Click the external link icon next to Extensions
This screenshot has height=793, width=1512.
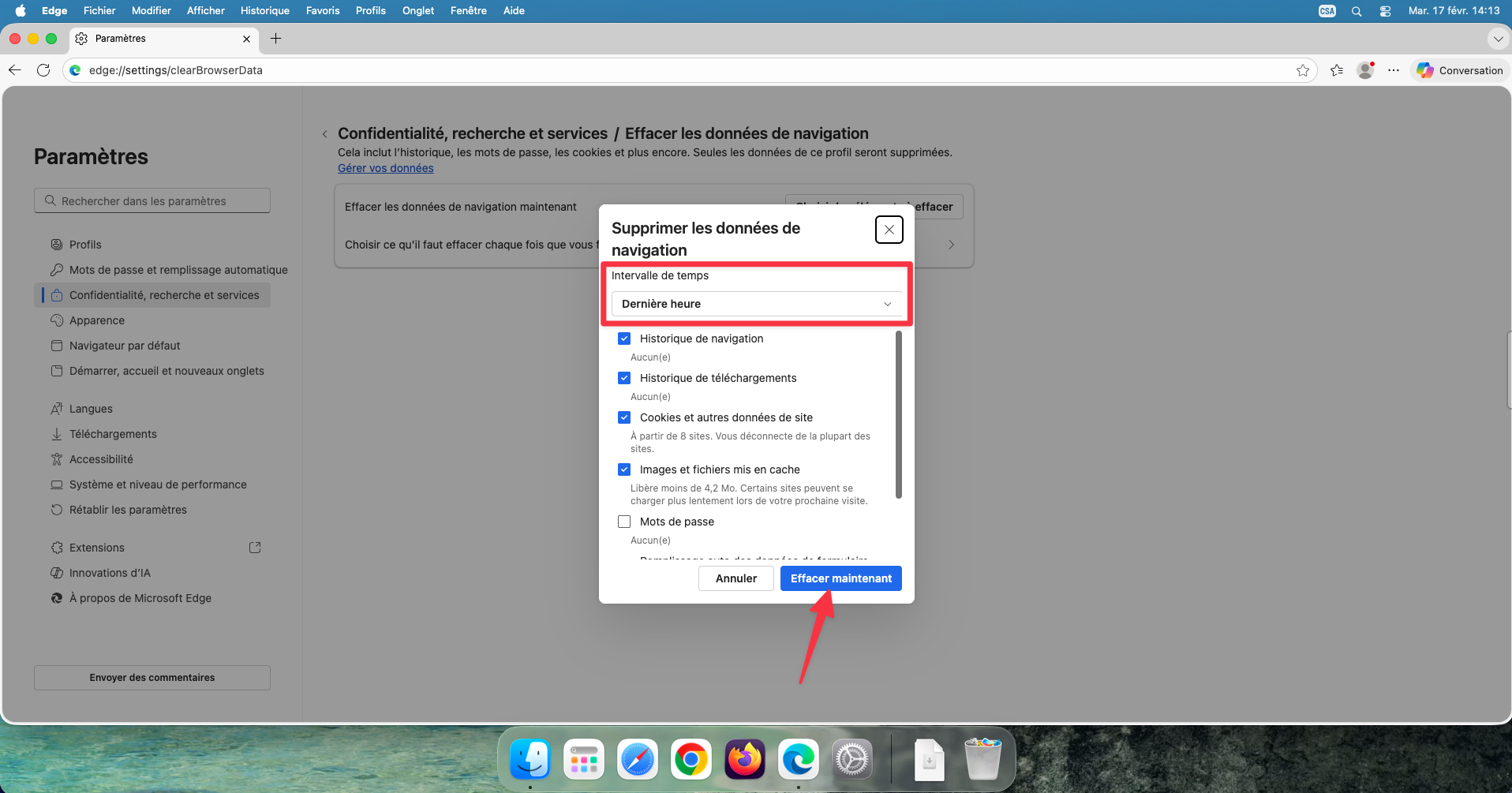[x=255, y=548]
